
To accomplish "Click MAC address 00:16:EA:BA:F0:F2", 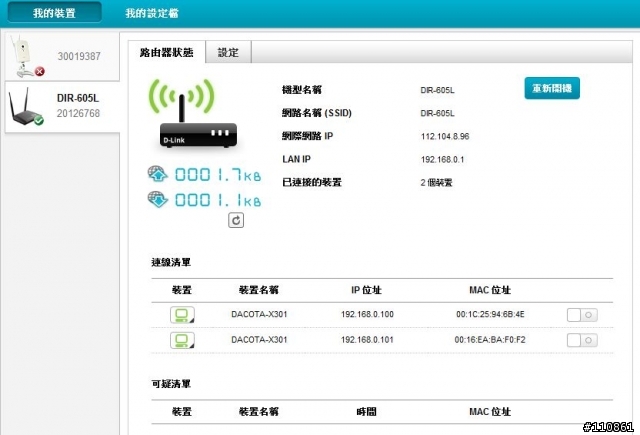I will pyautogui.click(x=490, y=340).
